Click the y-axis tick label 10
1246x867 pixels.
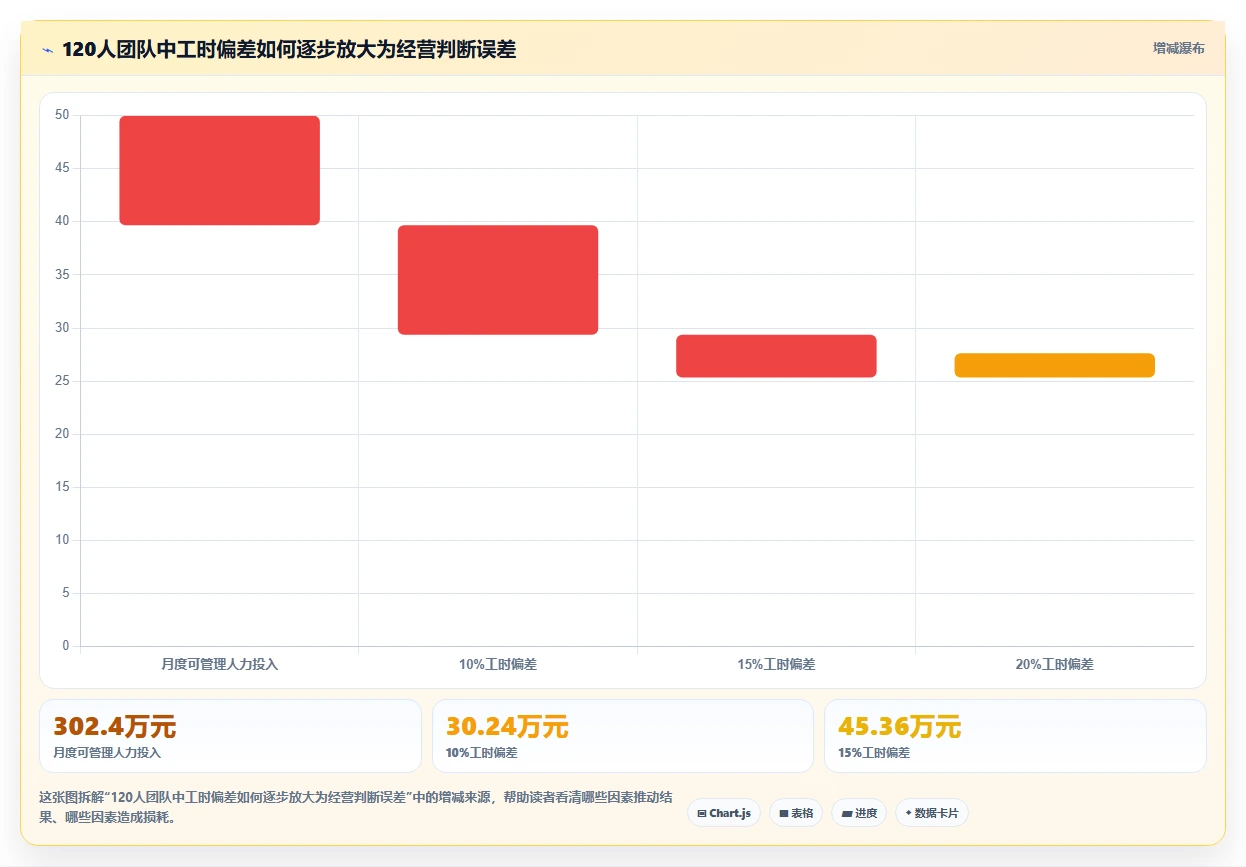[x=63, y=540]
